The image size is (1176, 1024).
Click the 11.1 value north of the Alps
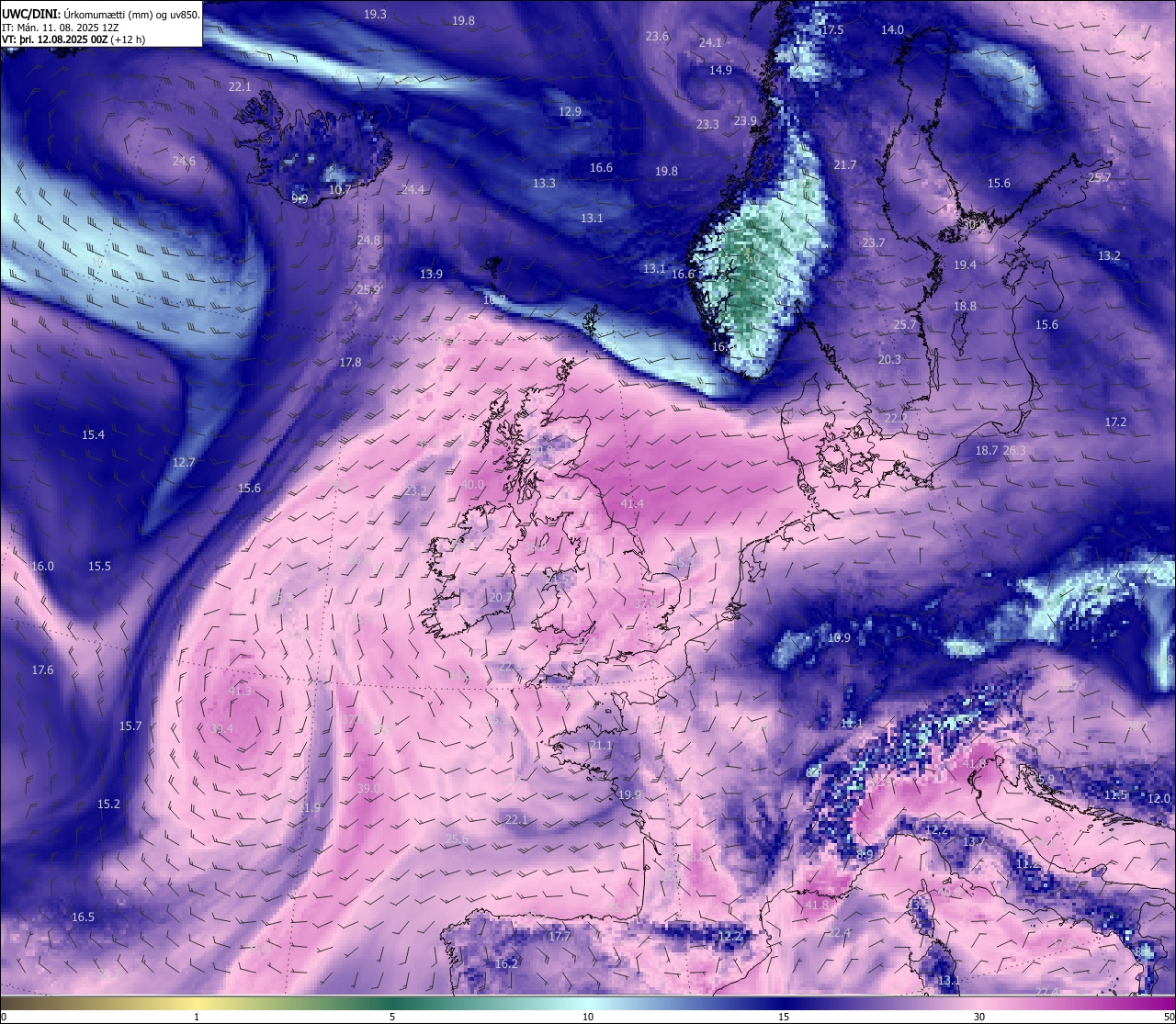[x=852, y=723]
